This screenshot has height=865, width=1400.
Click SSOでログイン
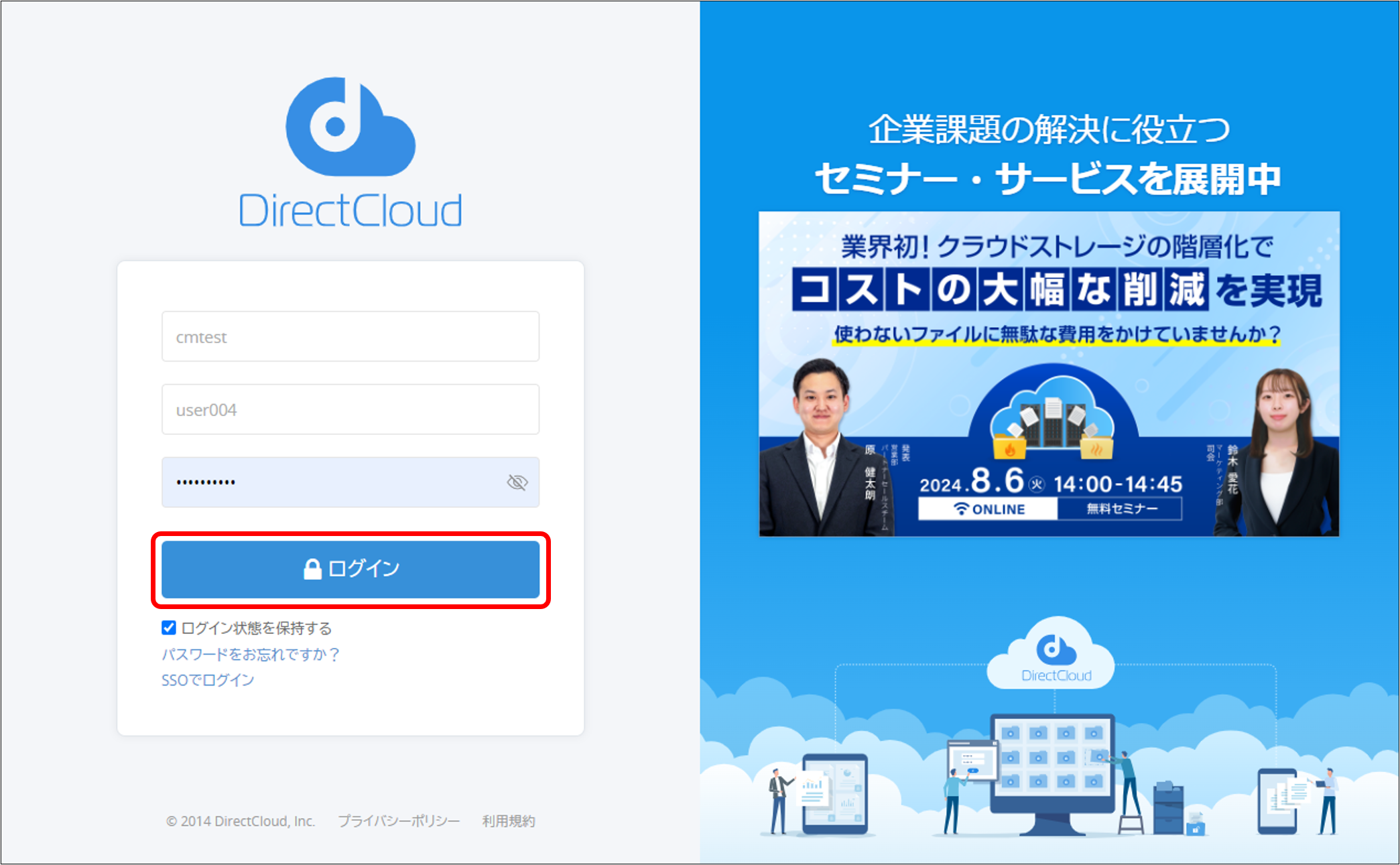pyautogui.click(x=208, y=679)
